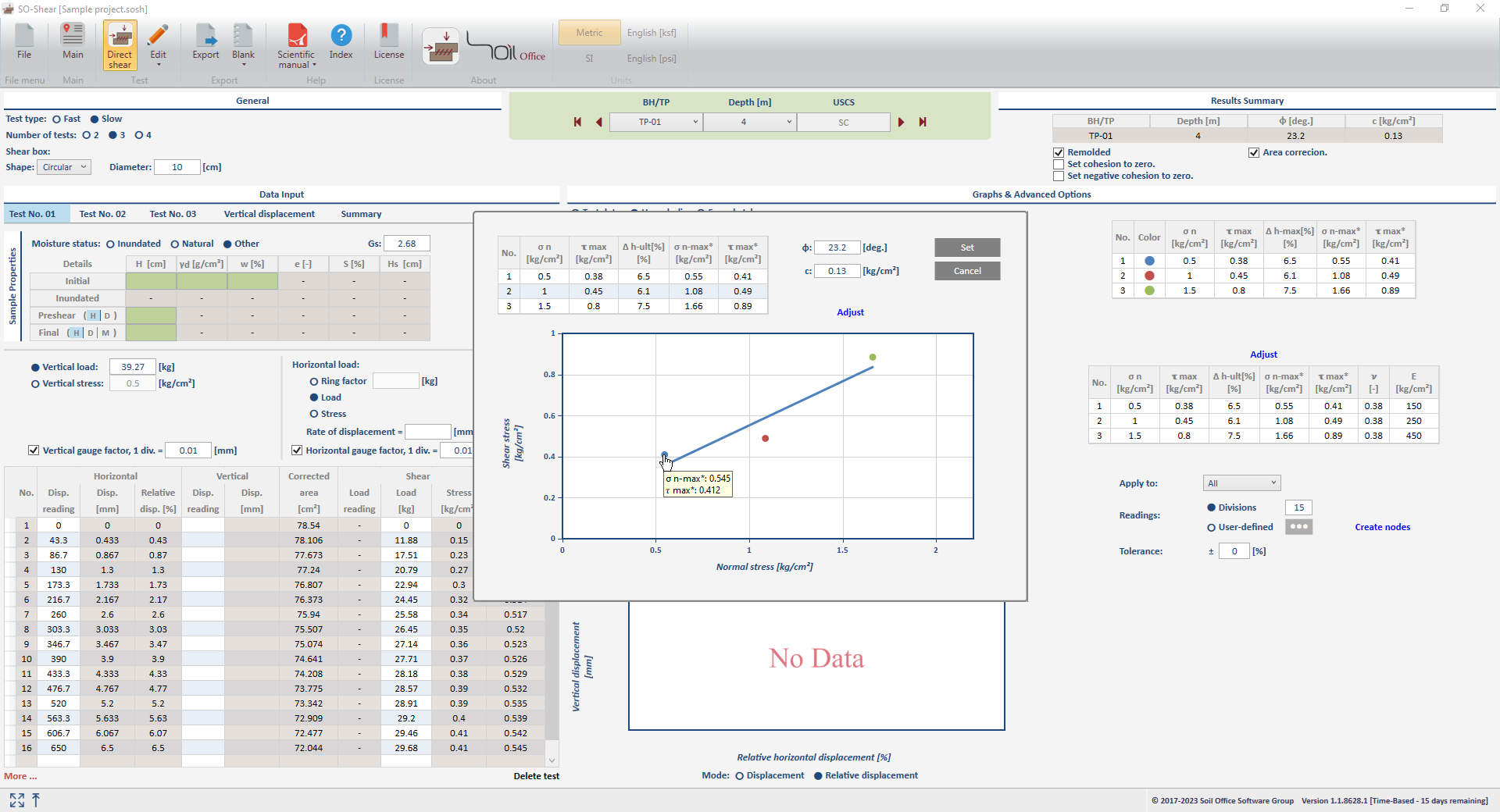Image resolution: width=1500 pixels, height=812 pixels.
Task: Open the Summary tab
Action: tap(361, 214)
